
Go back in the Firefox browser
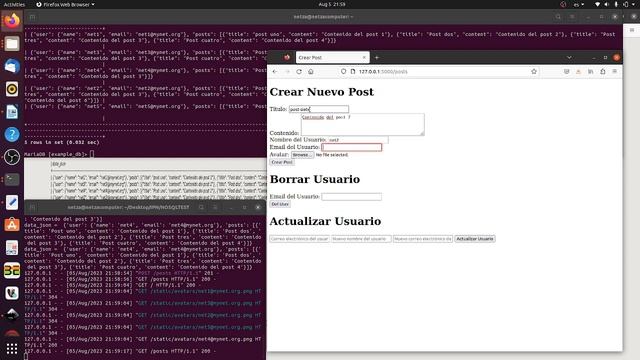[x=275, y=71]
